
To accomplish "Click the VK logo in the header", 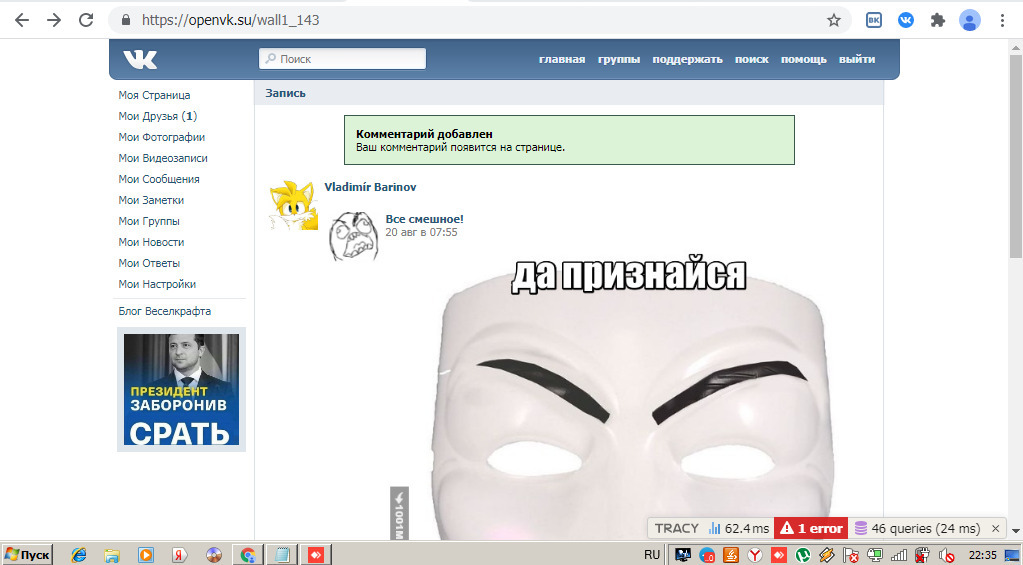I will coord(140,59).
